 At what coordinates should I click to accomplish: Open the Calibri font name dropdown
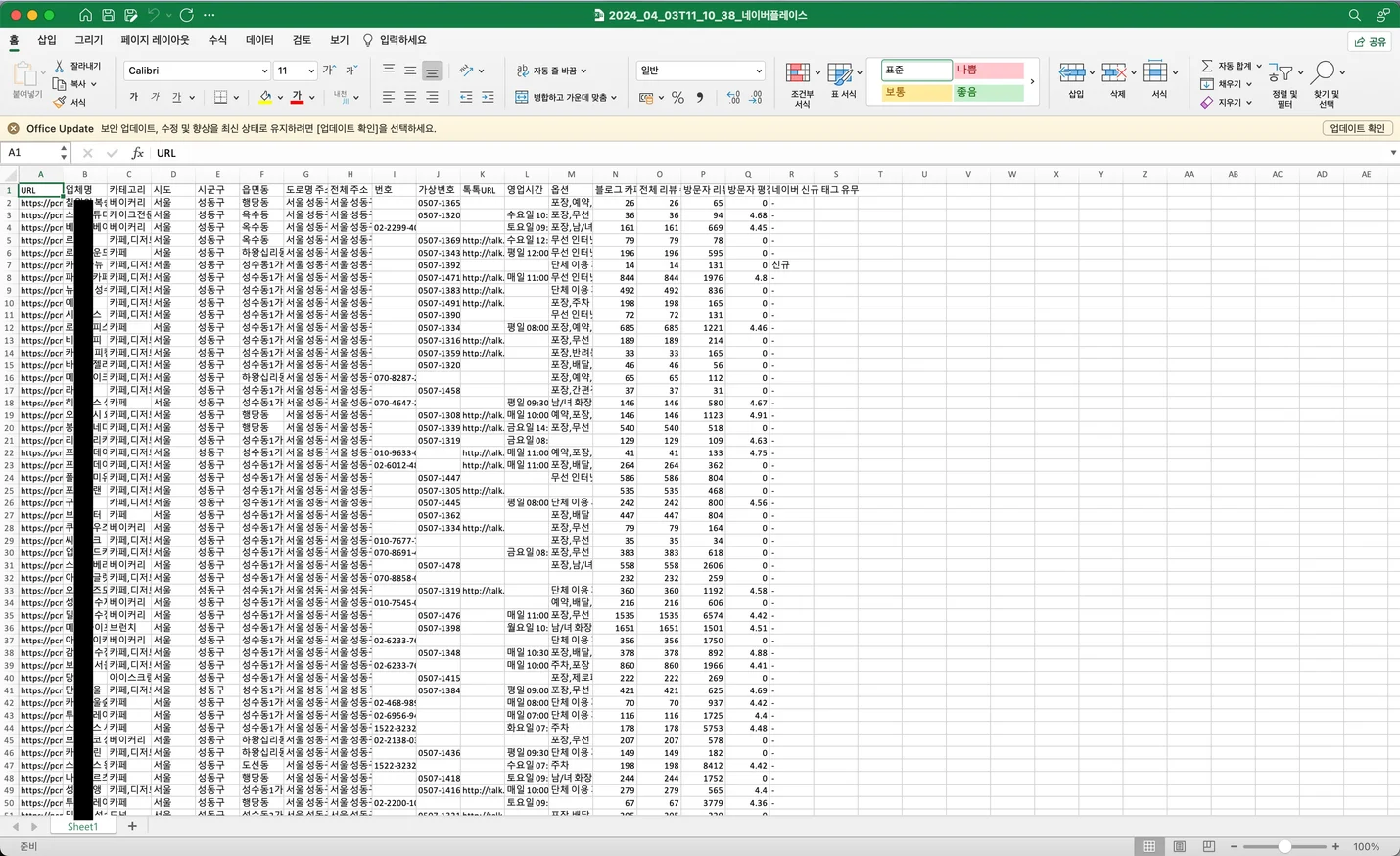pyautogui.click(x=264, y=71)
